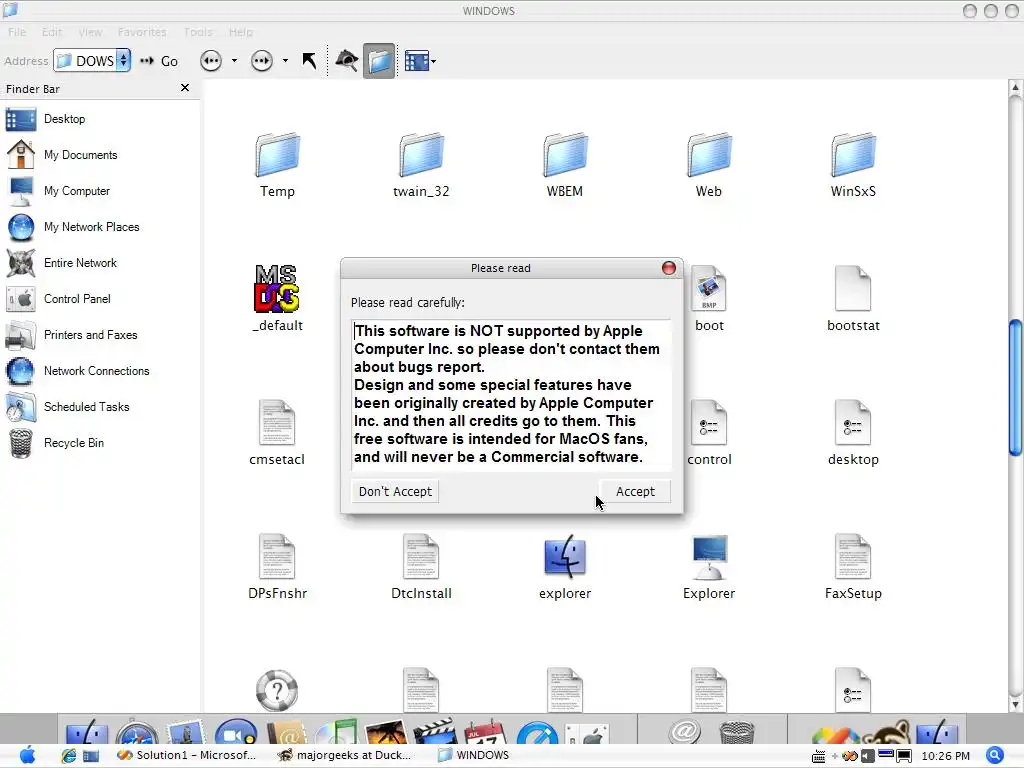
Task: Open the File menu
Action: (17, 32)
